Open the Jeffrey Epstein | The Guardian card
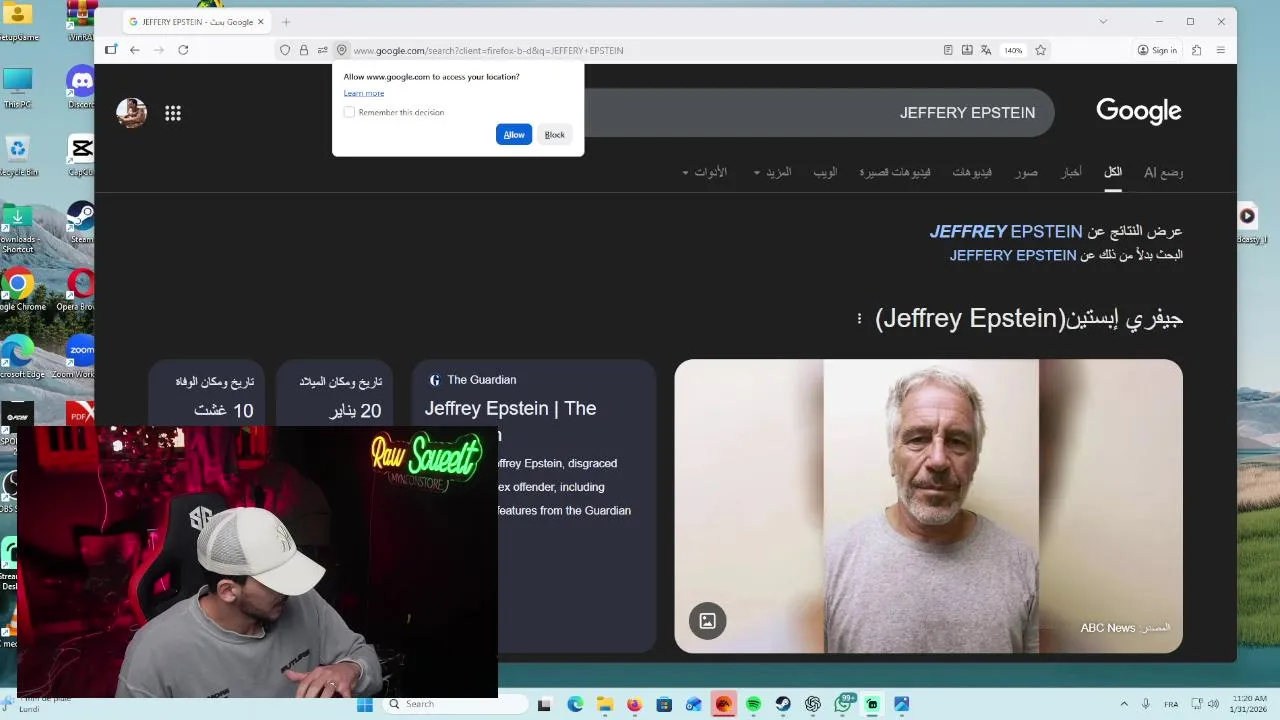Image resolution: width=1280 pixels, height=720 pixels. [x=534, y=505]
